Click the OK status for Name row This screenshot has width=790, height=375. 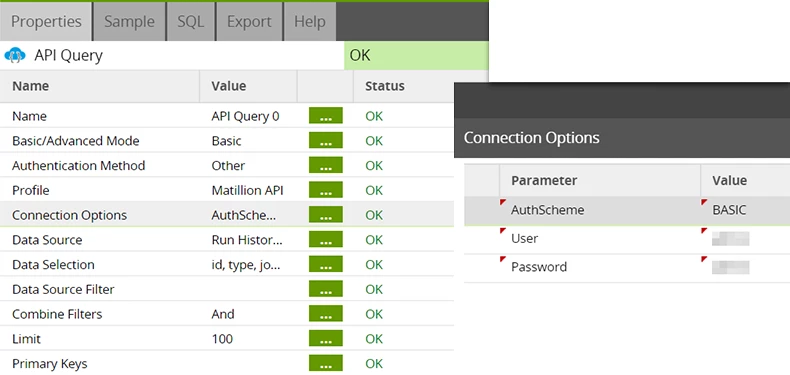pos(374,116)
